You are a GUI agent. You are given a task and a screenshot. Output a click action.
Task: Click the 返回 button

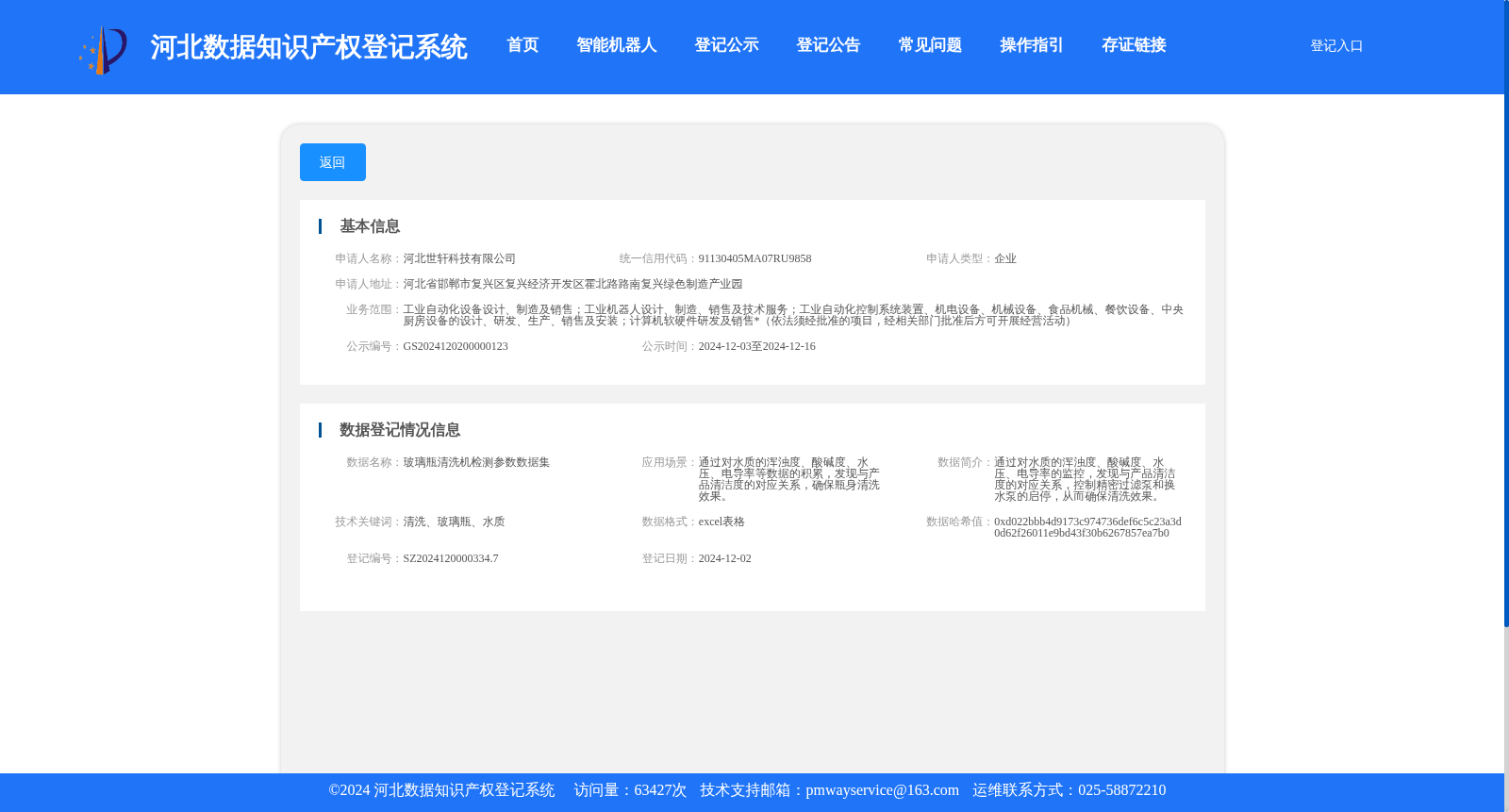click(333, 162)
